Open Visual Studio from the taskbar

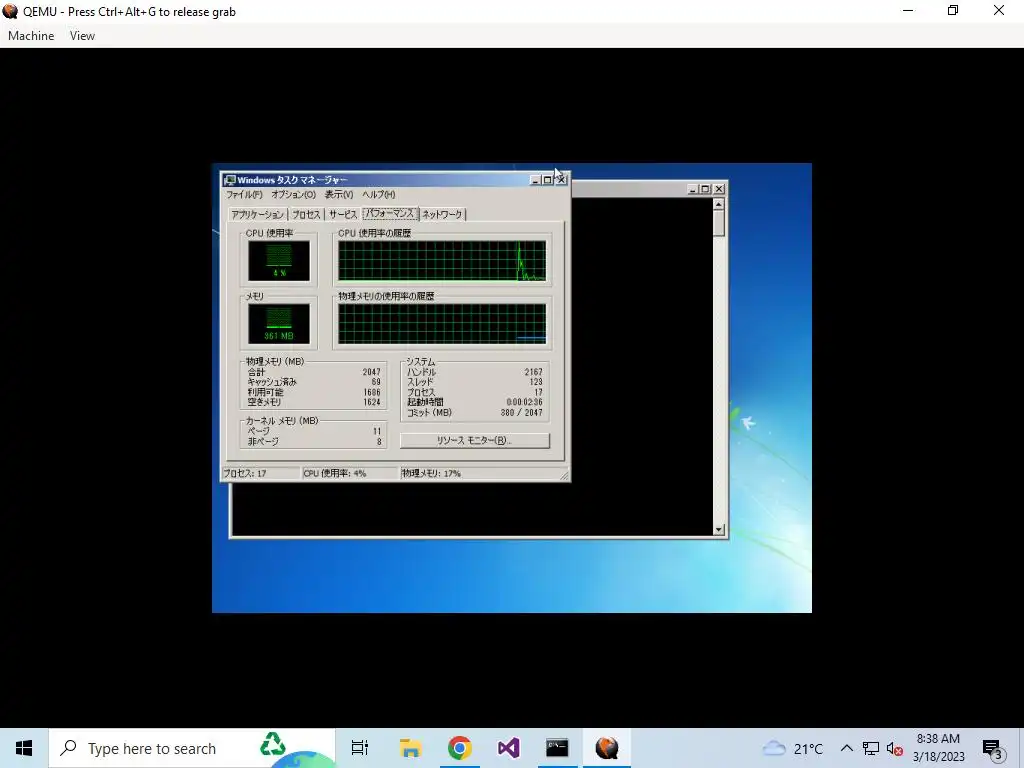click(x=508, y=748)
